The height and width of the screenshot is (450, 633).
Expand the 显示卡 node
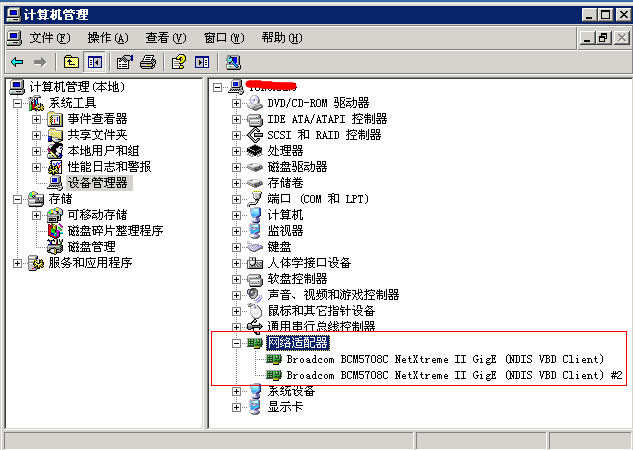[x=236, y=407]
